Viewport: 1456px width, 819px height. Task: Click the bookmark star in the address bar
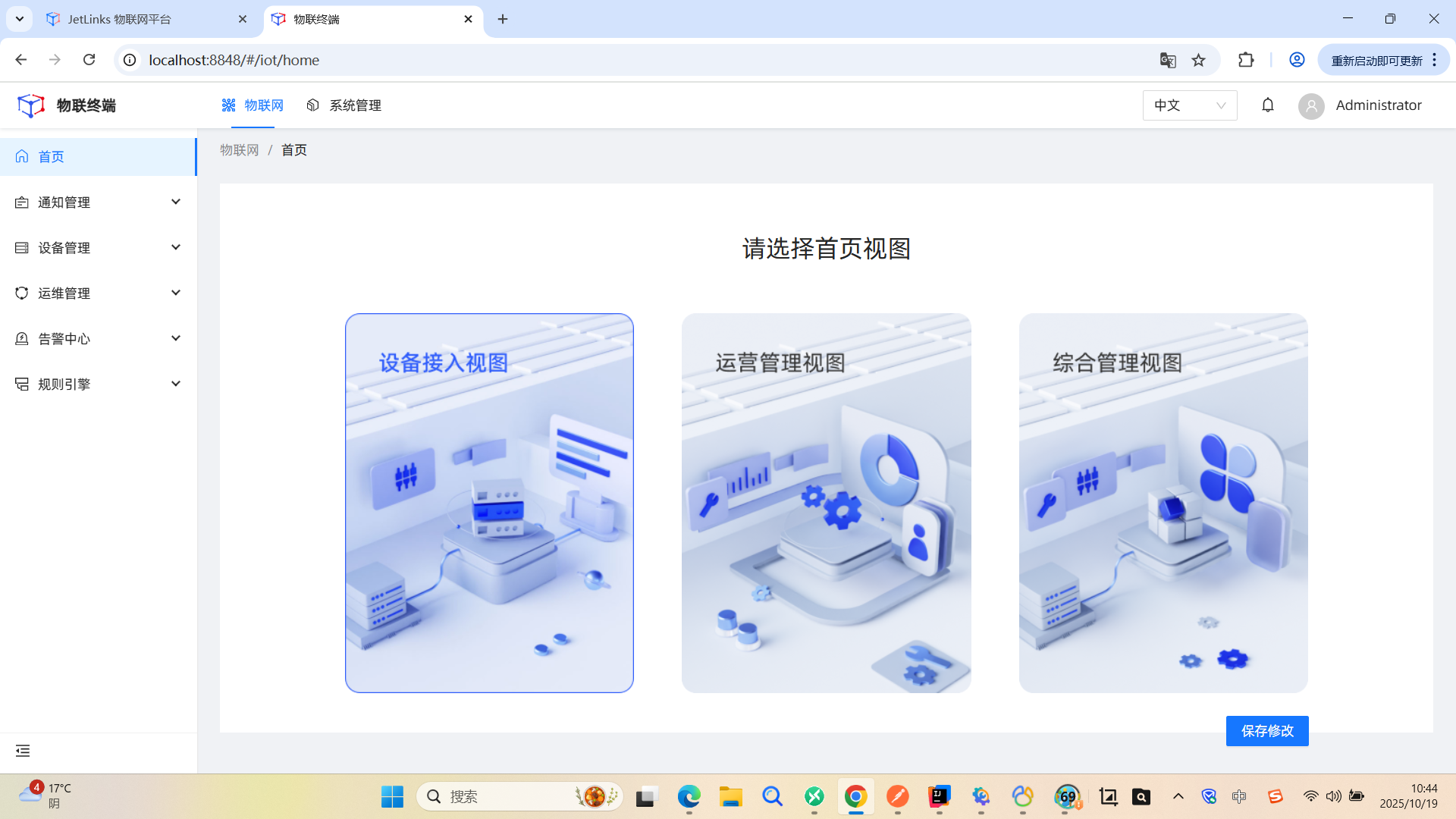1199,60
